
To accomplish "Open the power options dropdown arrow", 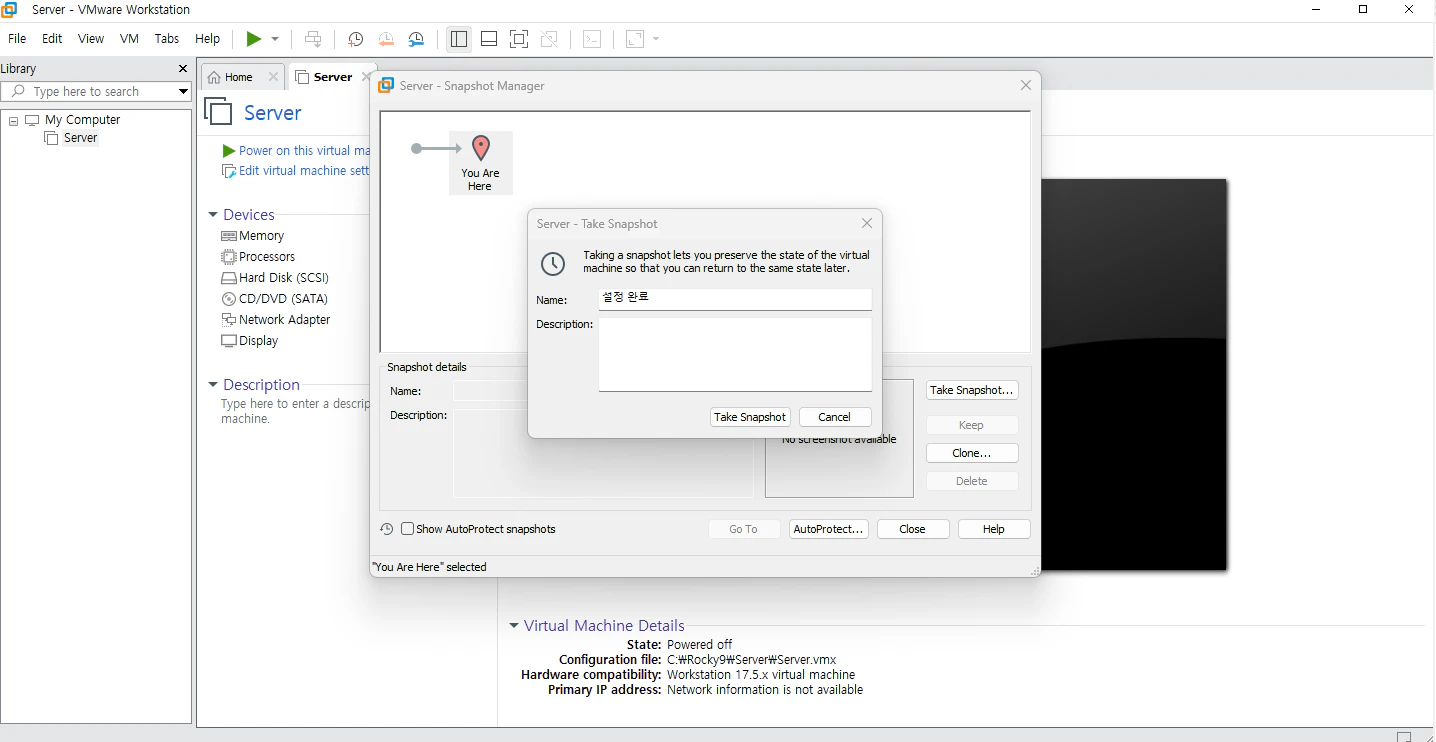I will [x=275, y=39].
